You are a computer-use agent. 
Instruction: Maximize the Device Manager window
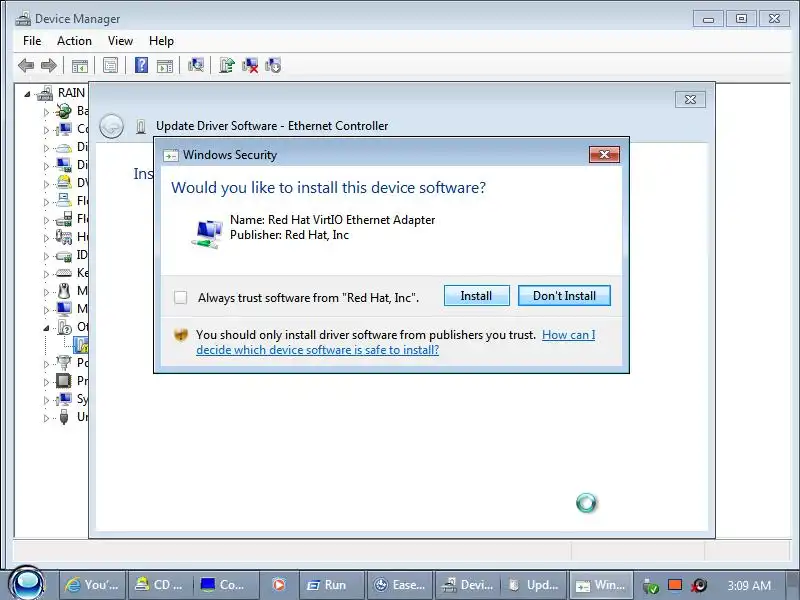click(741, 19)
